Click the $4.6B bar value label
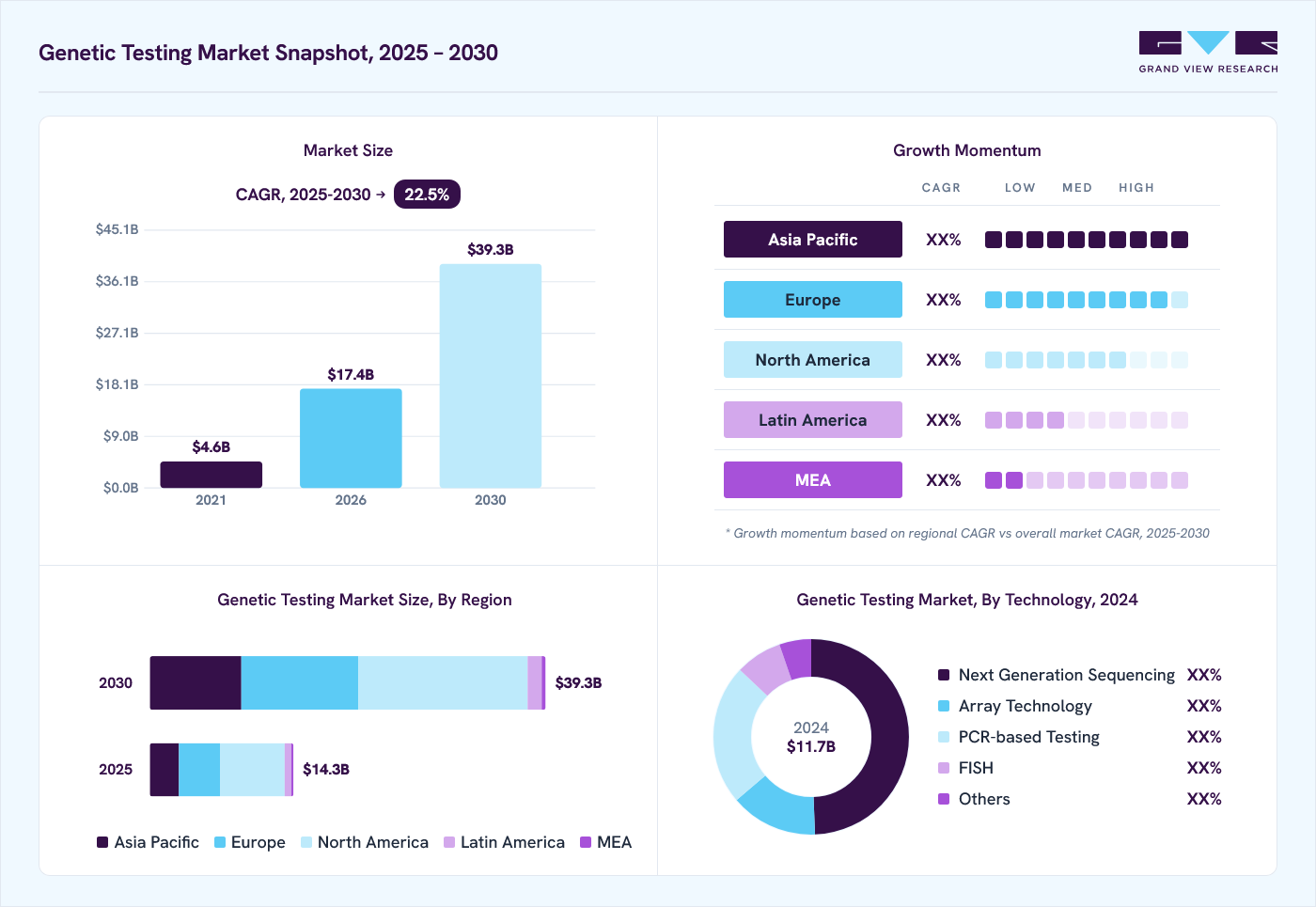The width and height of the screenshot is (1316, 907). (211, 446)
